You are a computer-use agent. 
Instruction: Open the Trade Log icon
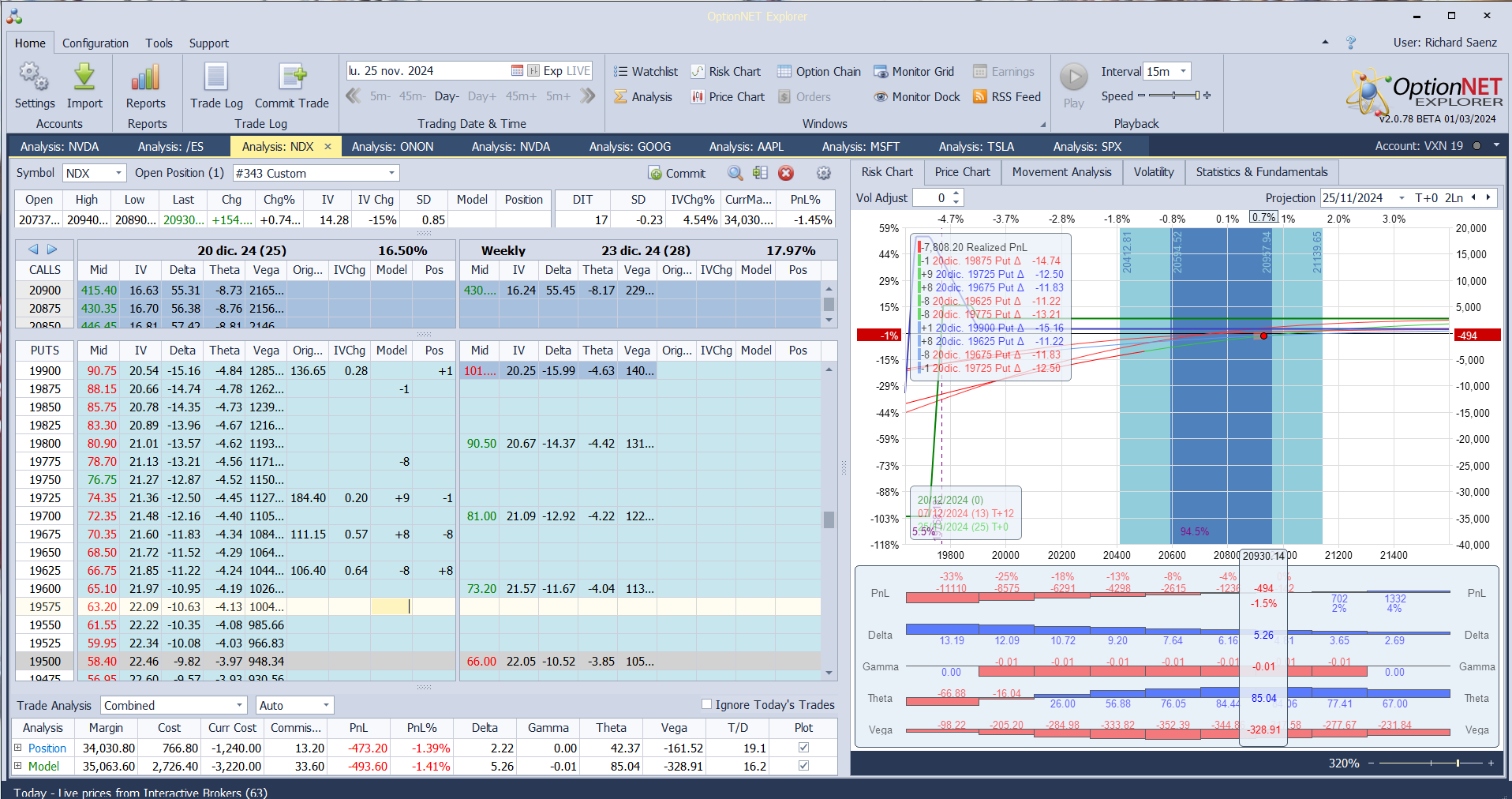pyautogui.click(x=216, y=77)
